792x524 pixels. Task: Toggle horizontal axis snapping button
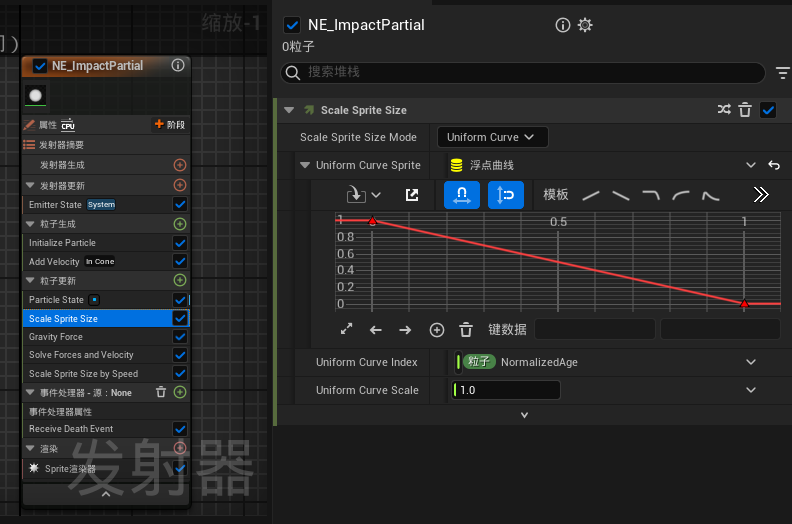tap(462, 195)
